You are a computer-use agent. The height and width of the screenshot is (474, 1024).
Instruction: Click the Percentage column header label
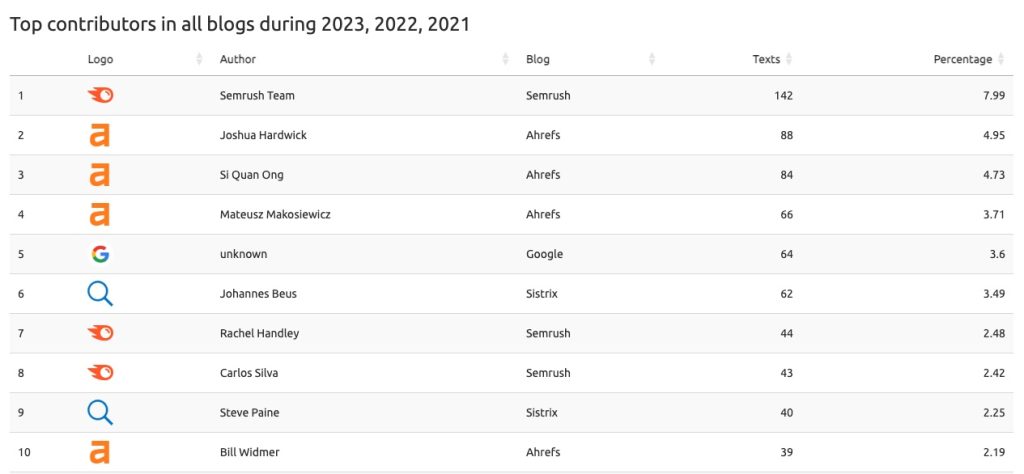(962, 60)
